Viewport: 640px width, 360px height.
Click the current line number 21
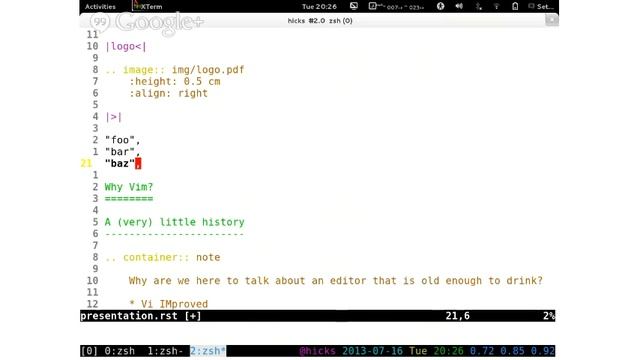click(86, 164)
